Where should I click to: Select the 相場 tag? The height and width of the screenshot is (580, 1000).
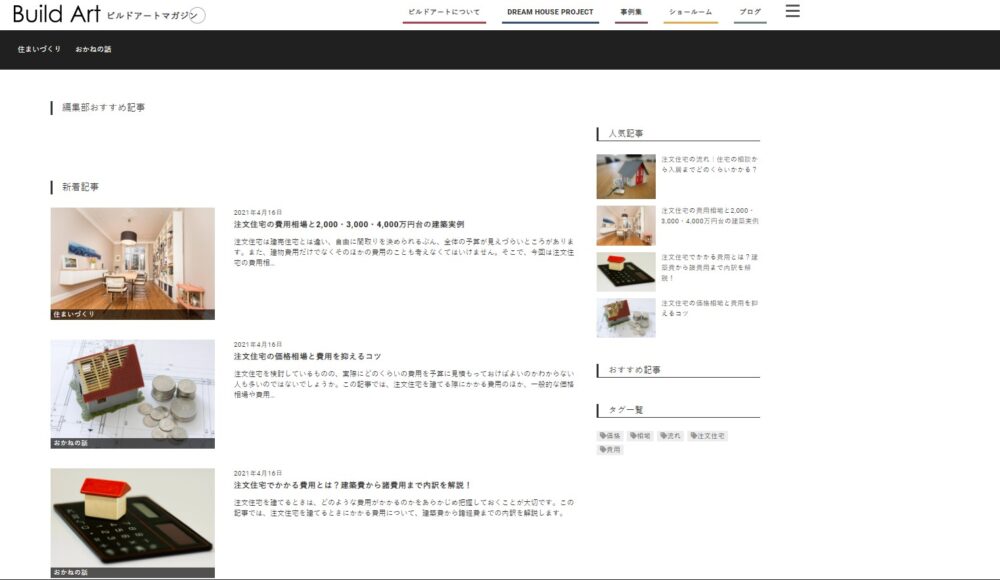coord(641,436)
